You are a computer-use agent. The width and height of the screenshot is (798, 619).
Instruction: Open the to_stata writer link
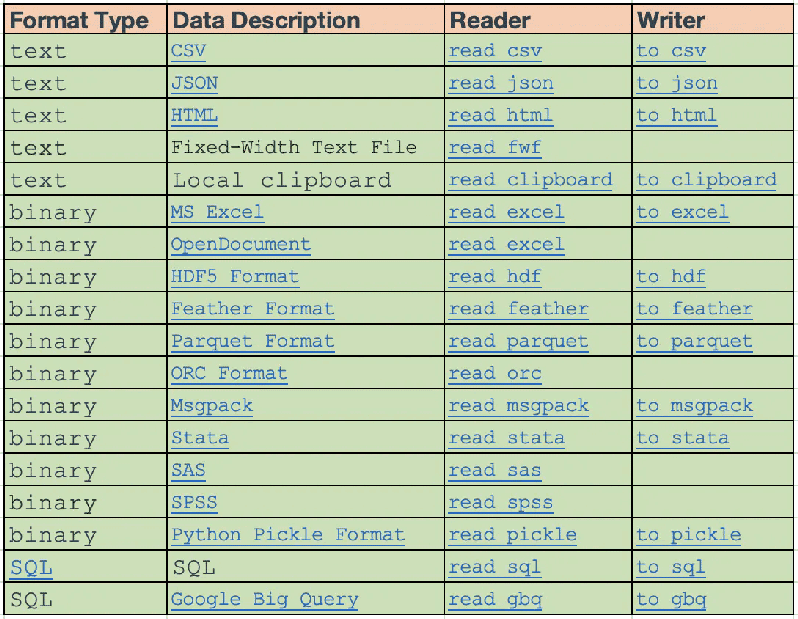[x=682, y=438]
